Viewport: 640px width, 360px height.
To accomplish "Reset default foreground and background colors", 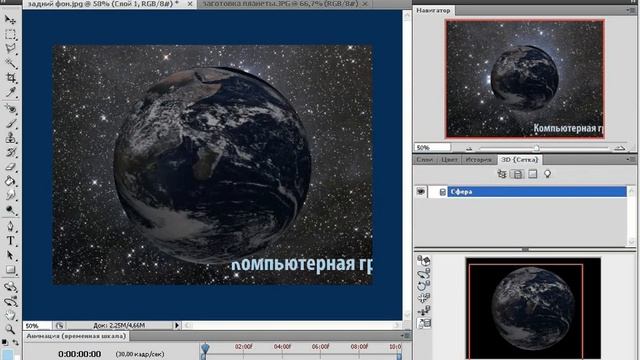I will [4, 342].
